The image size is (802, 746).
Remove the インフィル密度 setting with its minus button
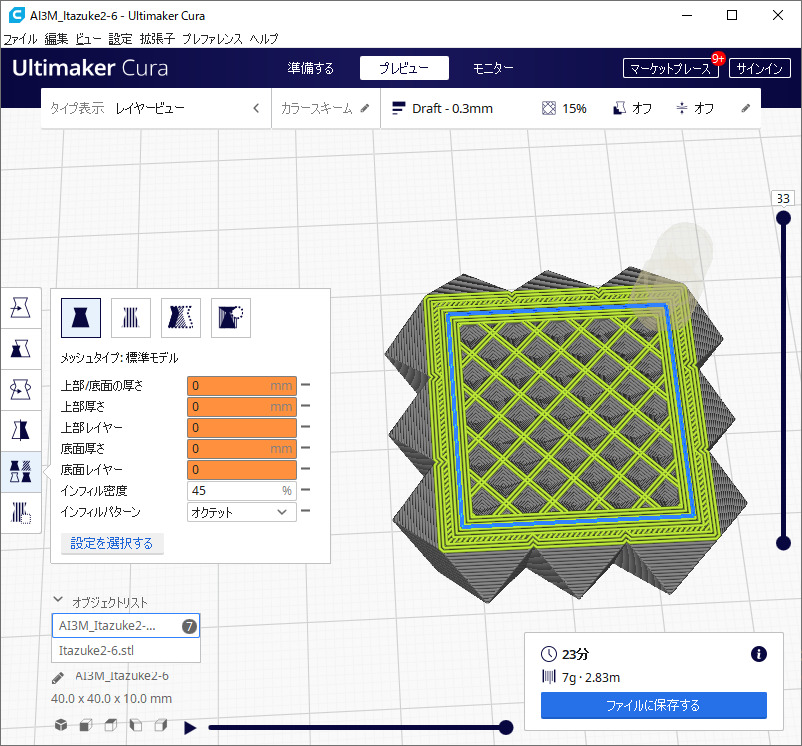(305, 491)
